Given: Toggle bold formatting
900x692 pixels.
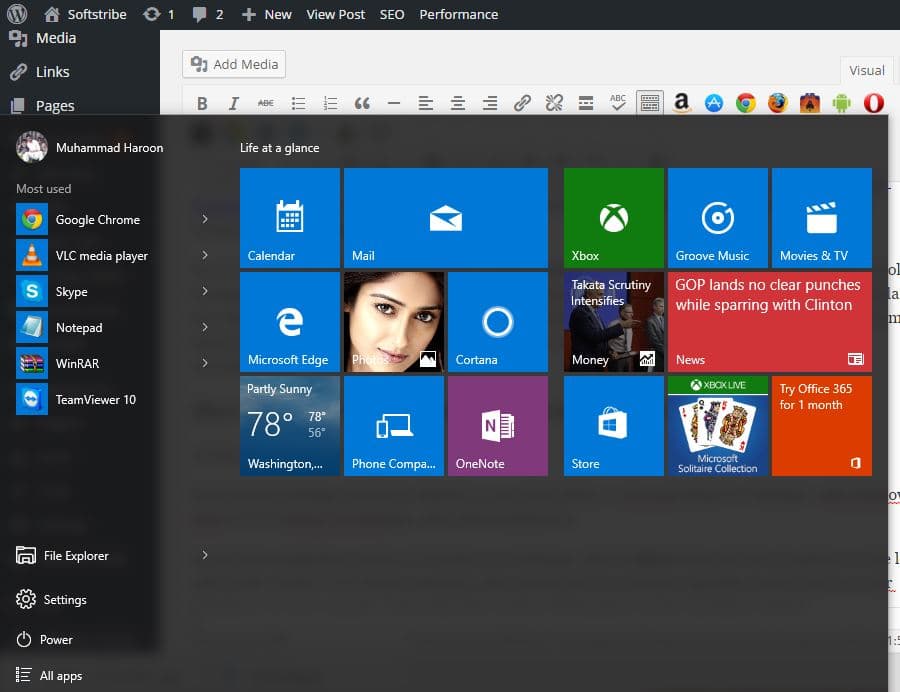Looking at the screenshot, I should click(201, 102).
